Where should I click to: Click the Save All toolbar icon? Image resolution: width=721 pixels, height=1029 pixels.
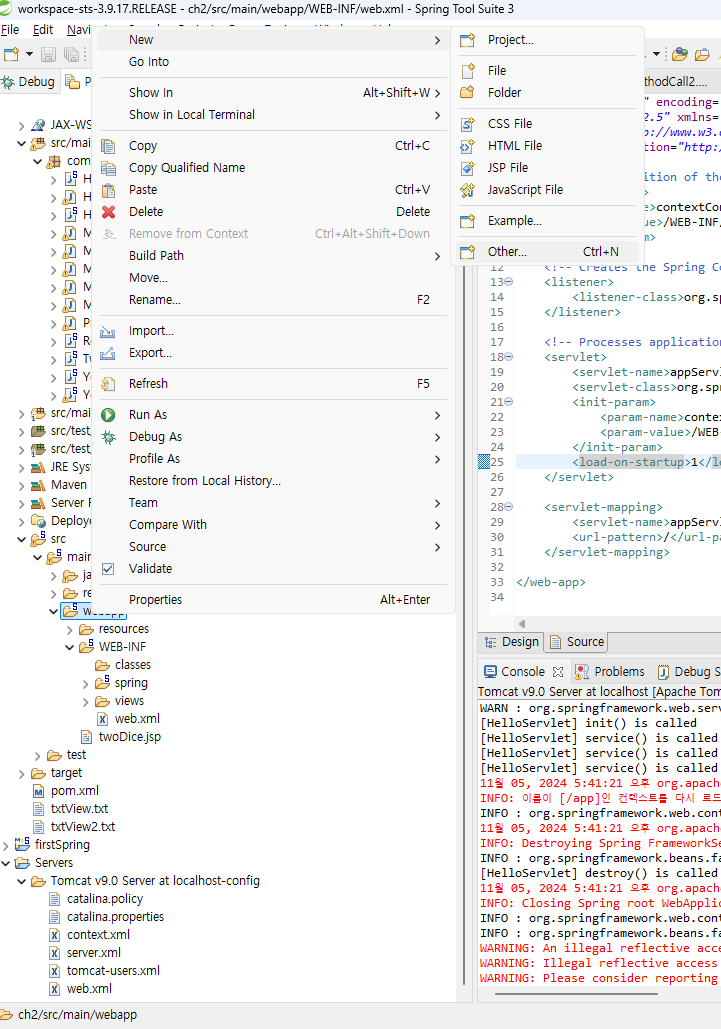[71, 54]
